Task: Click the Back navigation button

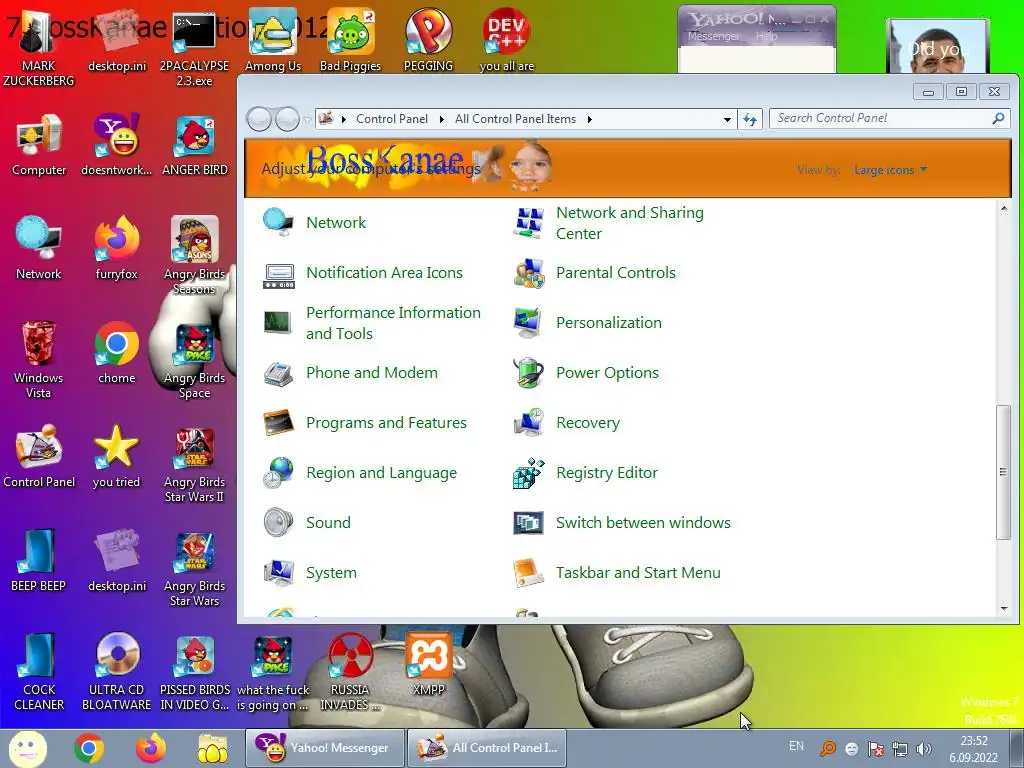Action: [x=259, y=120]
